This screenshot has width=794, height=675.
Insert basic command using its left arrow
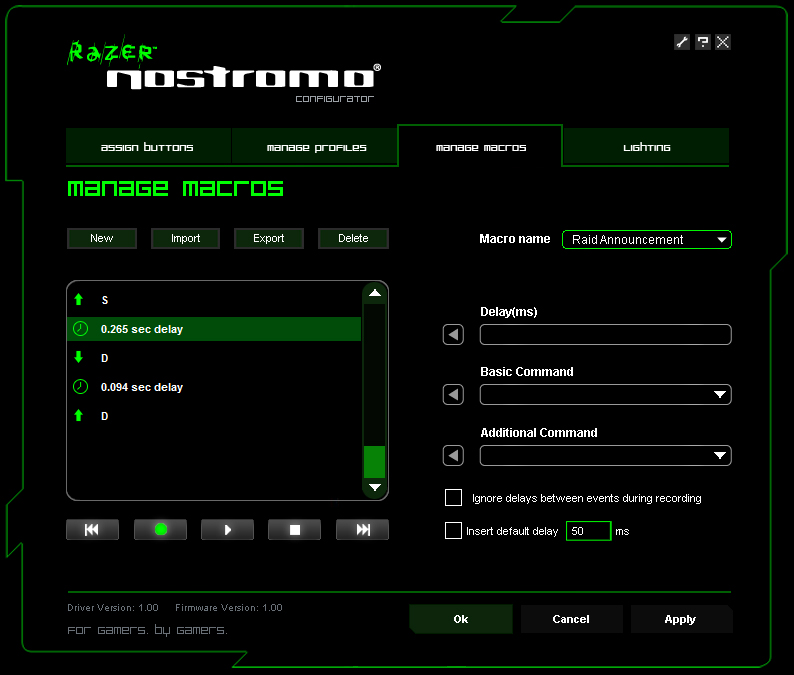click(453, 395)
